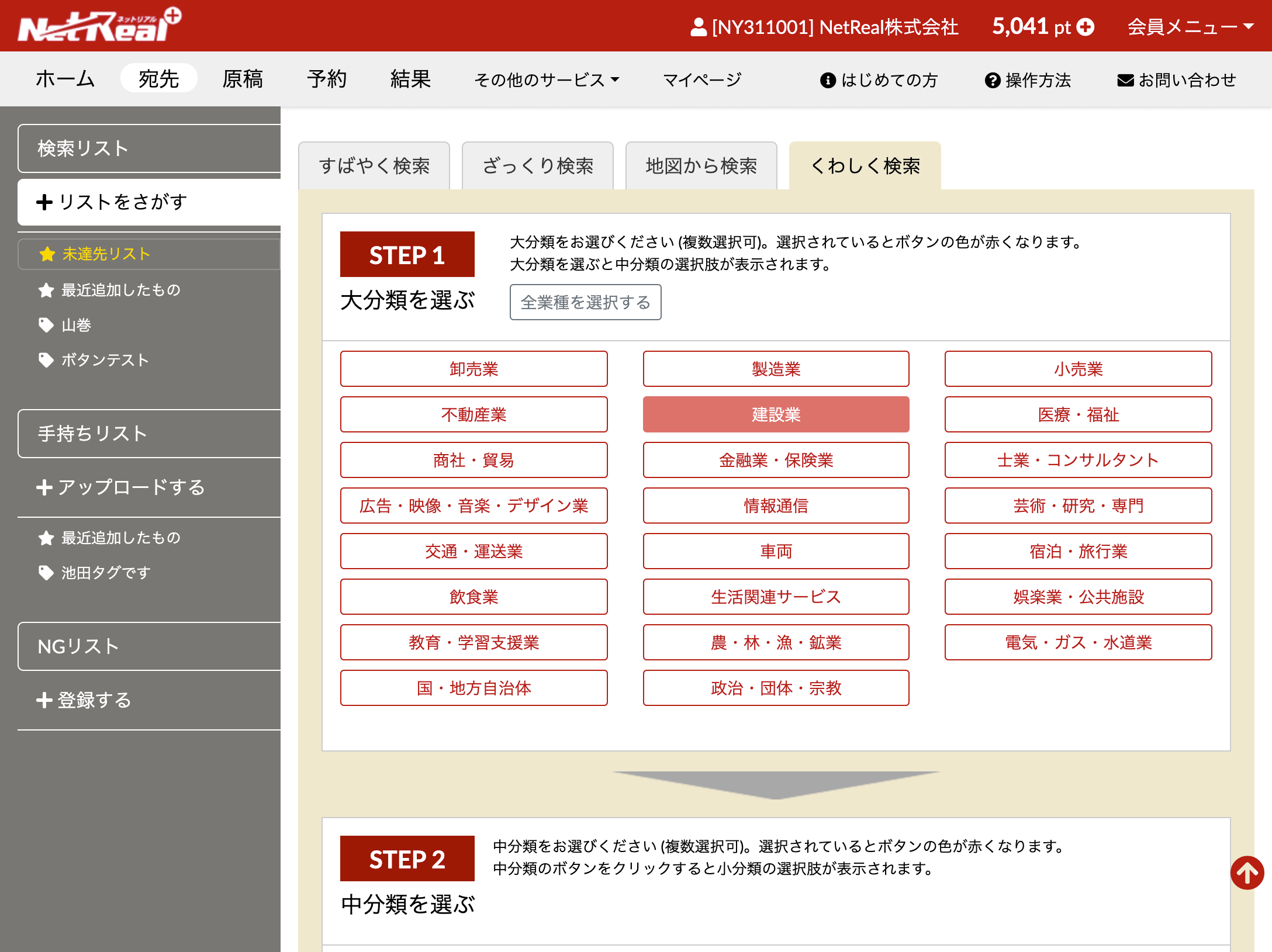This screenshot has width=1272, height=952.
Task: Click the plus icon for アップロードする
Action: (44, 487)
